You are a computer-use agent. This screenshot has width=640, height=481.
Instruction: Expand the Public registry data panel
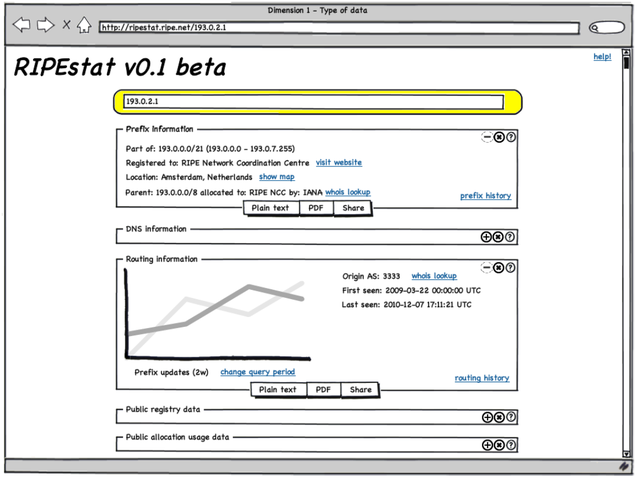point(487,417)
